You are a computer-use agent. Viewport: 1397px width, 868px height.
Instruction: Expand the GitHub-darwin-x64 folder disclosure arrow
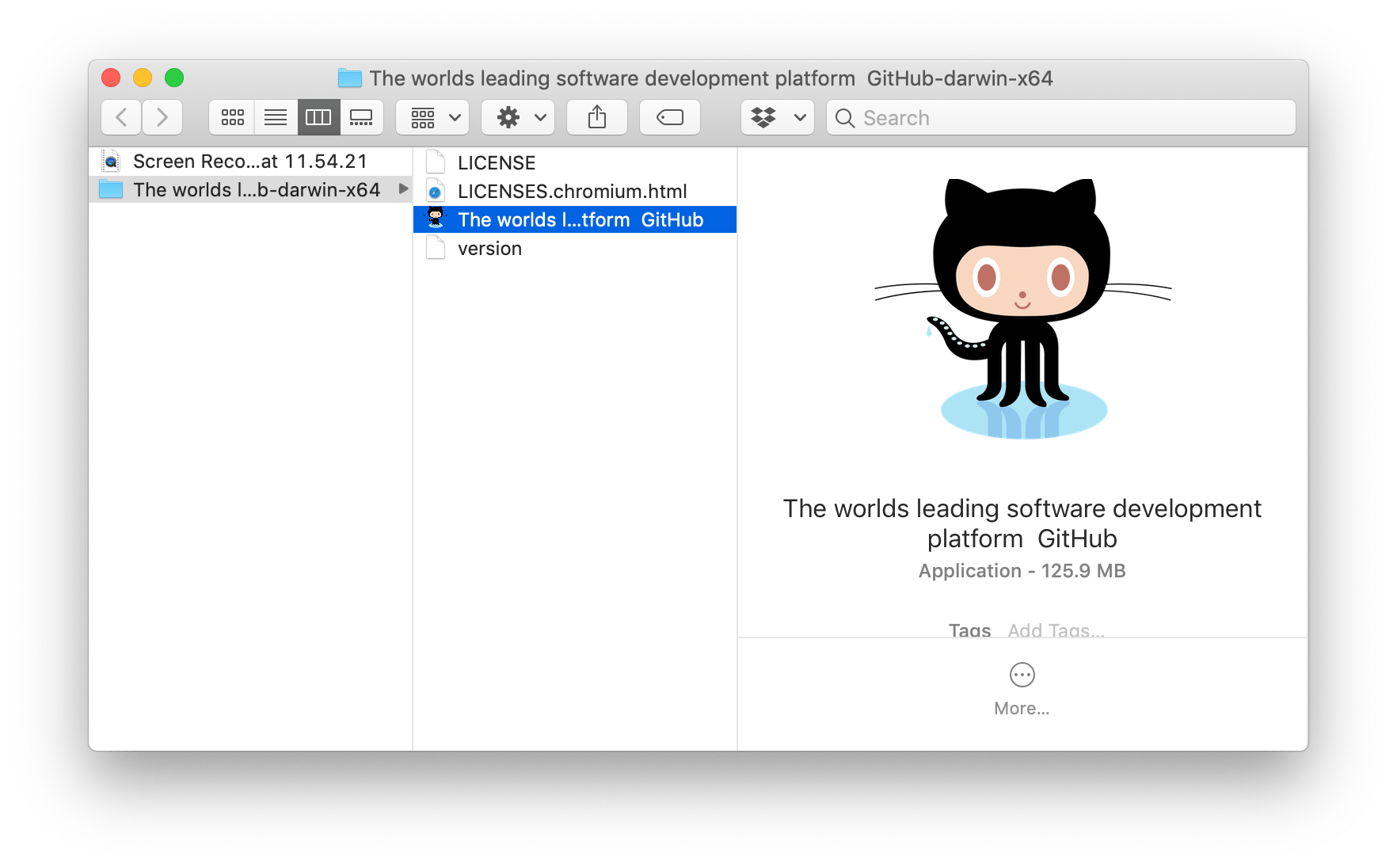click(x=404, y=189)
